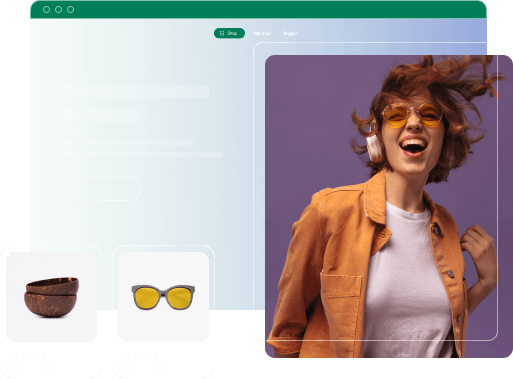Image resolution: width=513 pixels, height=379 pixels.
Task: Click the white headphones on woman's ear
Action: pos(374,146)
